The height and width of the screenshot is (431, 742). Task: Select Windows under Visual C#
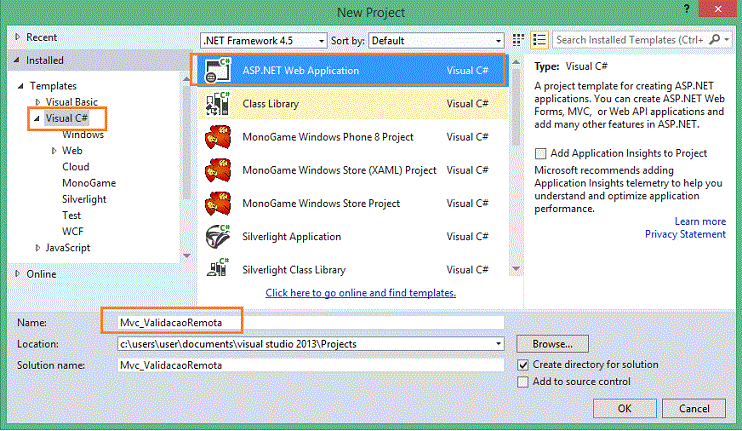coord(83,135)
